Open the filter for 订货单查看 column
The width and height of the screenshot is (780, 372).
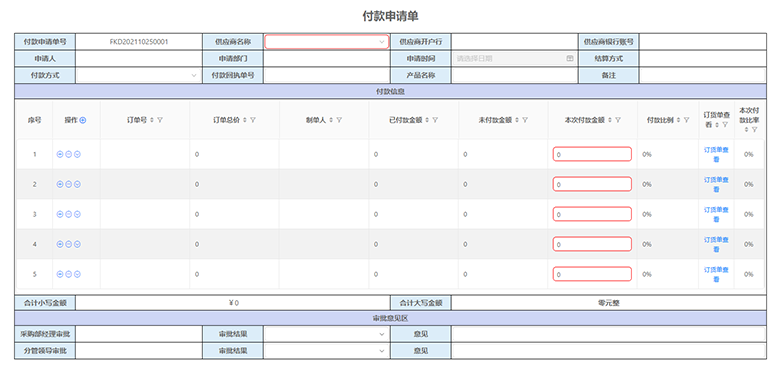pyautogui.click(x=725, y=125)
